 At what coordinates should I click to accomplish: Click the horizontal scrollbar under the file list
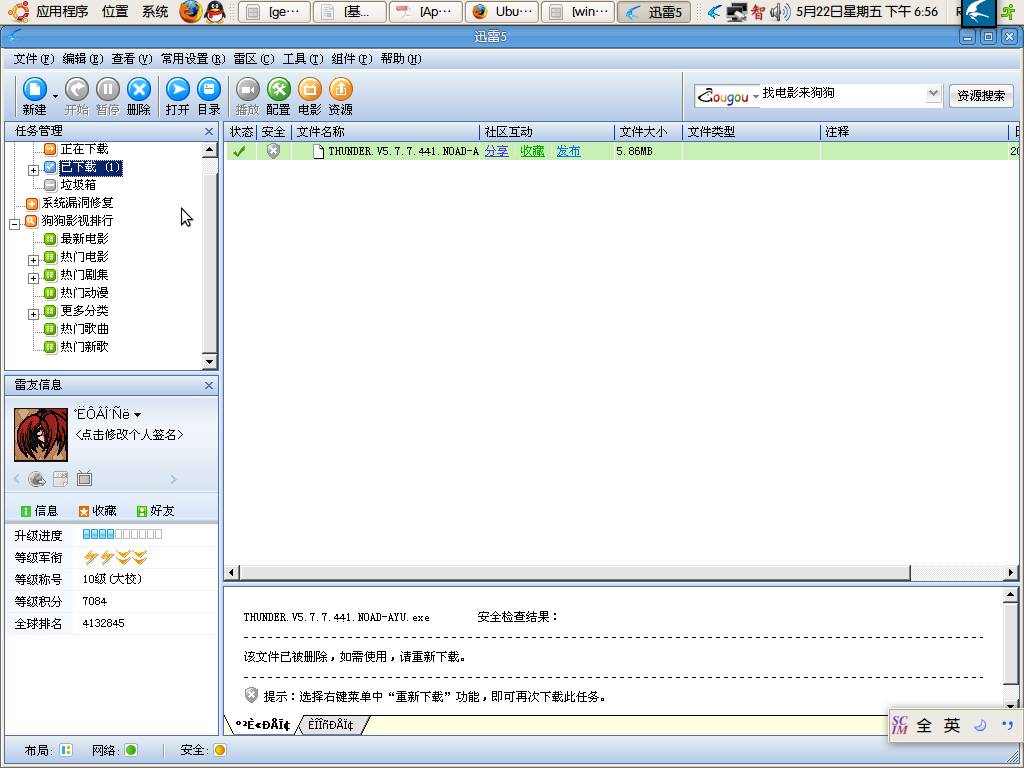click(x=575, y=573)
